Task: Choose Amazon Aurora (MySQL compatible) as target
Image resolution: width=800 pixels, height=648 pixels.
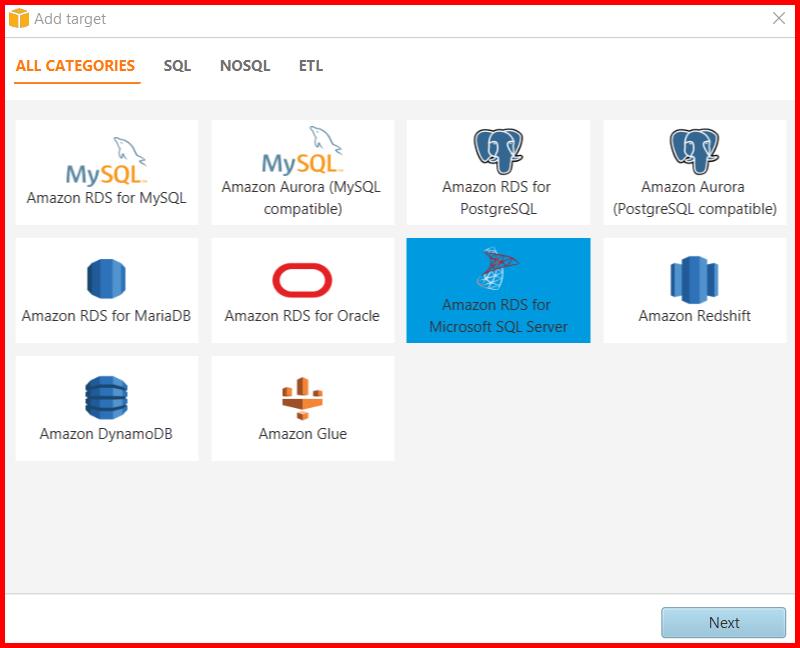Action: [x=303, y=172]
